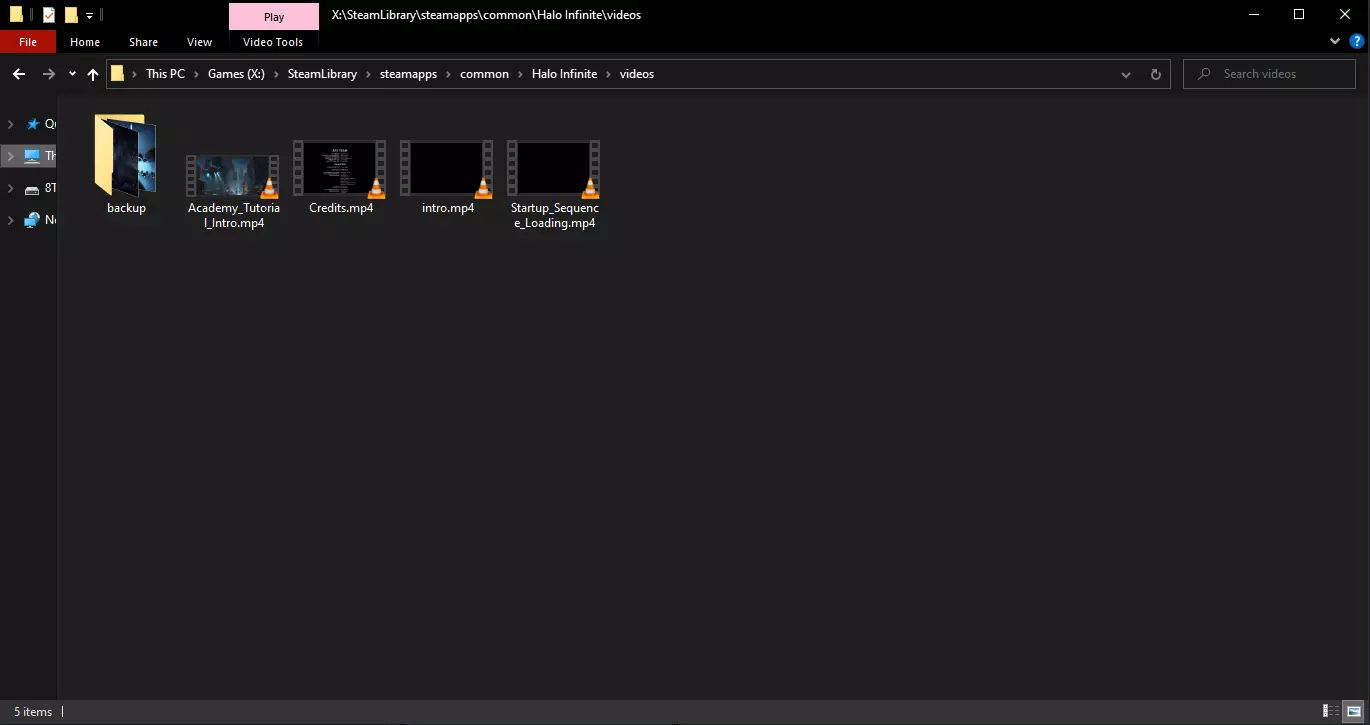Click the videos breadcrumb segment

point(637,74)
